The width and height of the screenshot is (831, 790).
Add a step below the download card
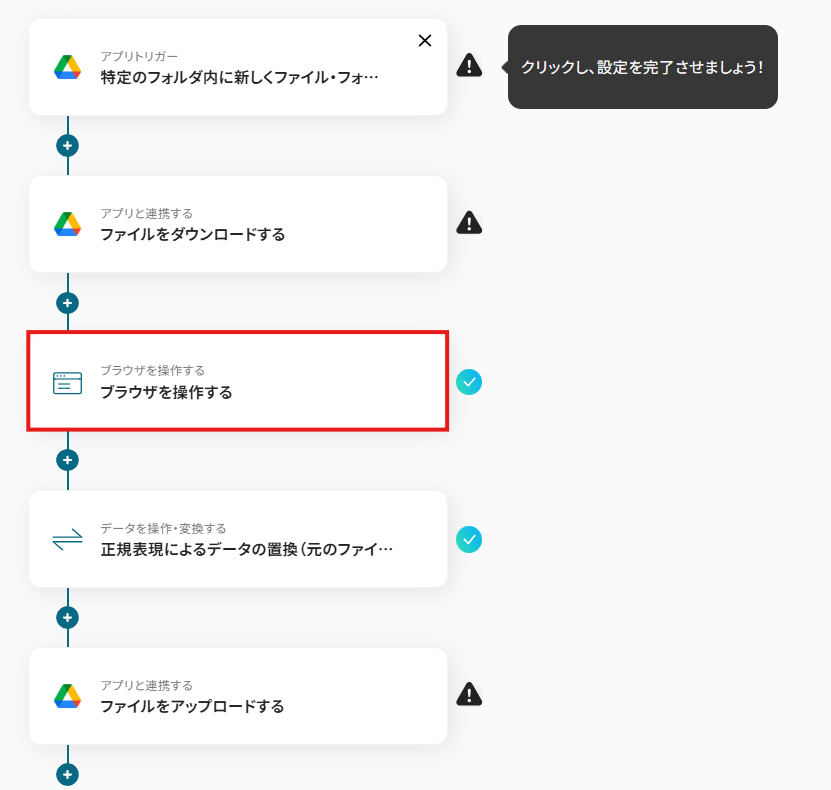(x=67, y=303)
